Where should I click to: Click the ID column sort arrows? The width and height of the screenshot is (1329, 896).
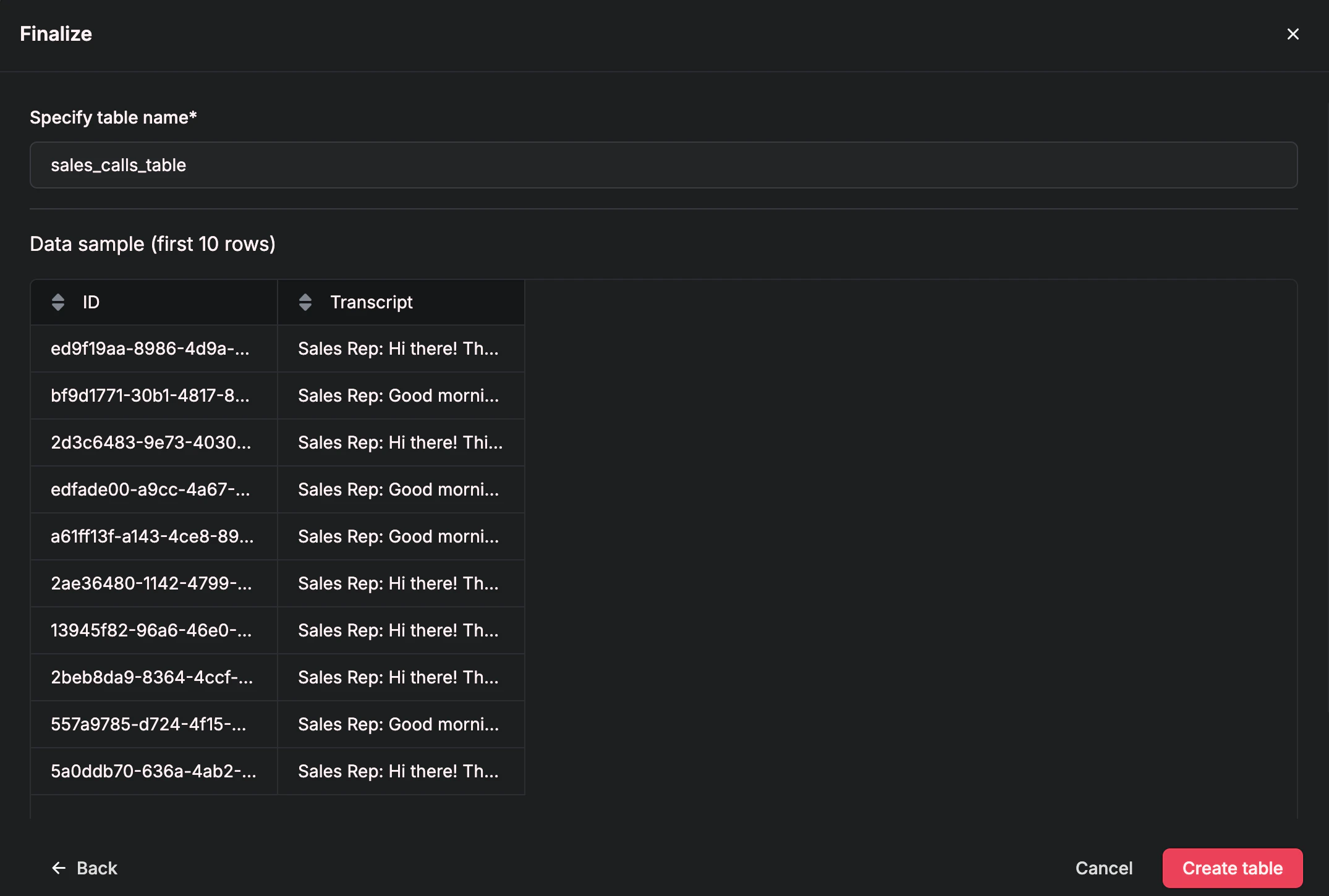[x=58, y=302]
